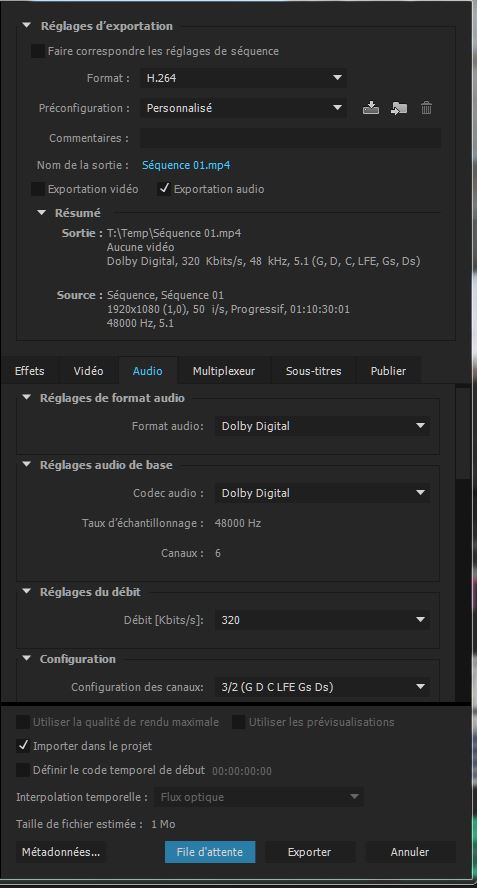Collapse the Résumé section
Viewport: 477px width, 888px height.
(x=41, y=213)
